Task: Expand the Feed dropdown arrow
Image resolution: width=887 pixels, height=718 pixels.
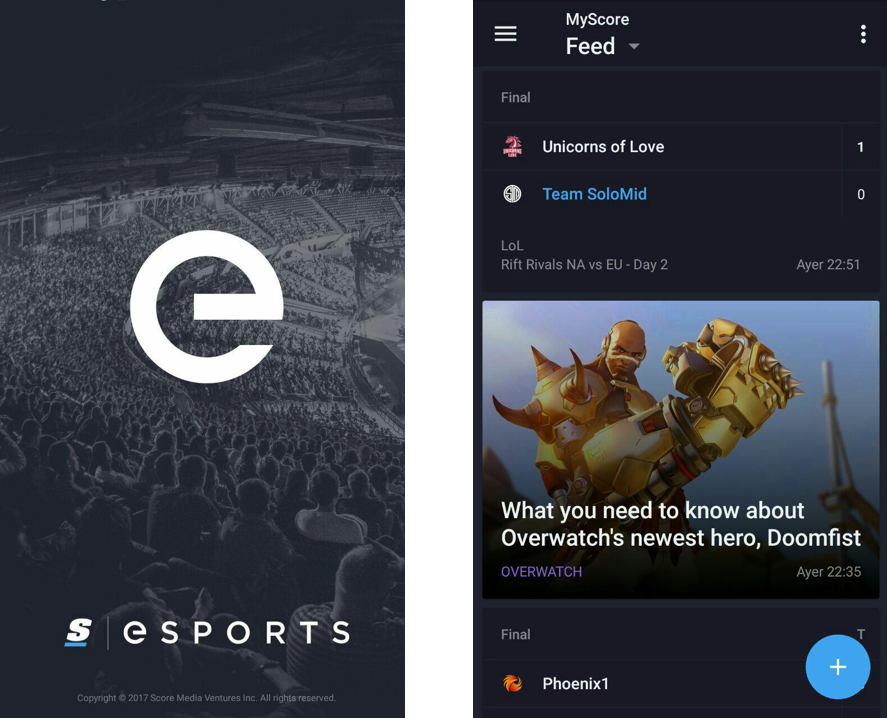Action: (634, 46)
